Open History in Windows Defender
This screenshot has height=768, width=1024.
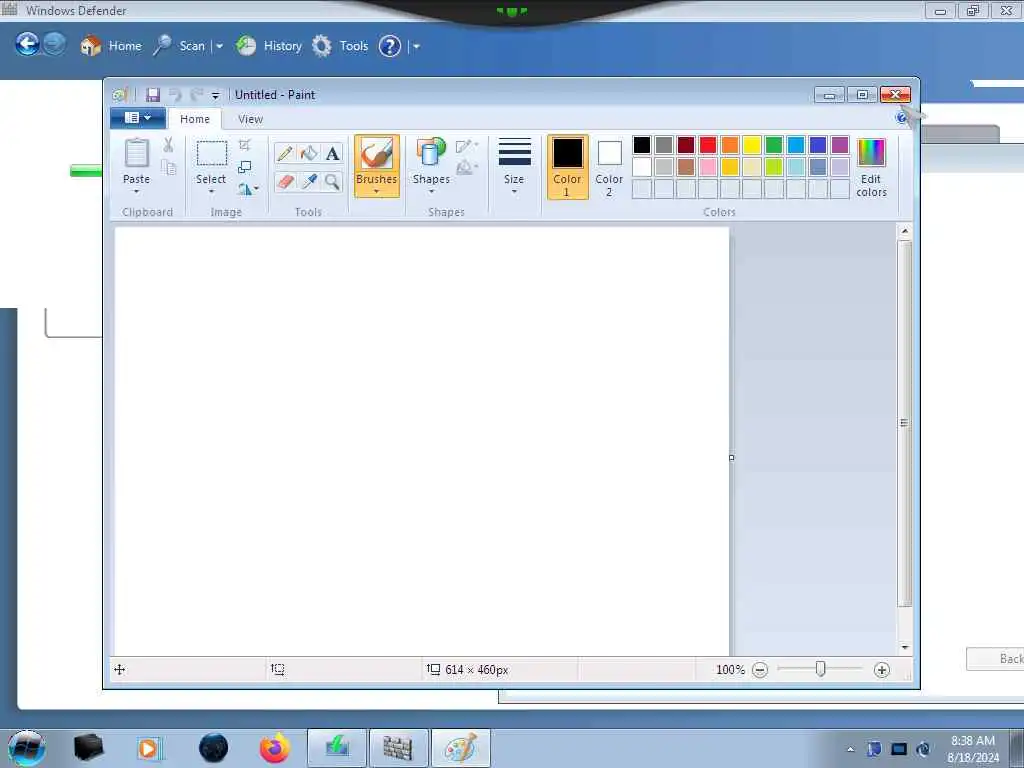click(269, 46)
